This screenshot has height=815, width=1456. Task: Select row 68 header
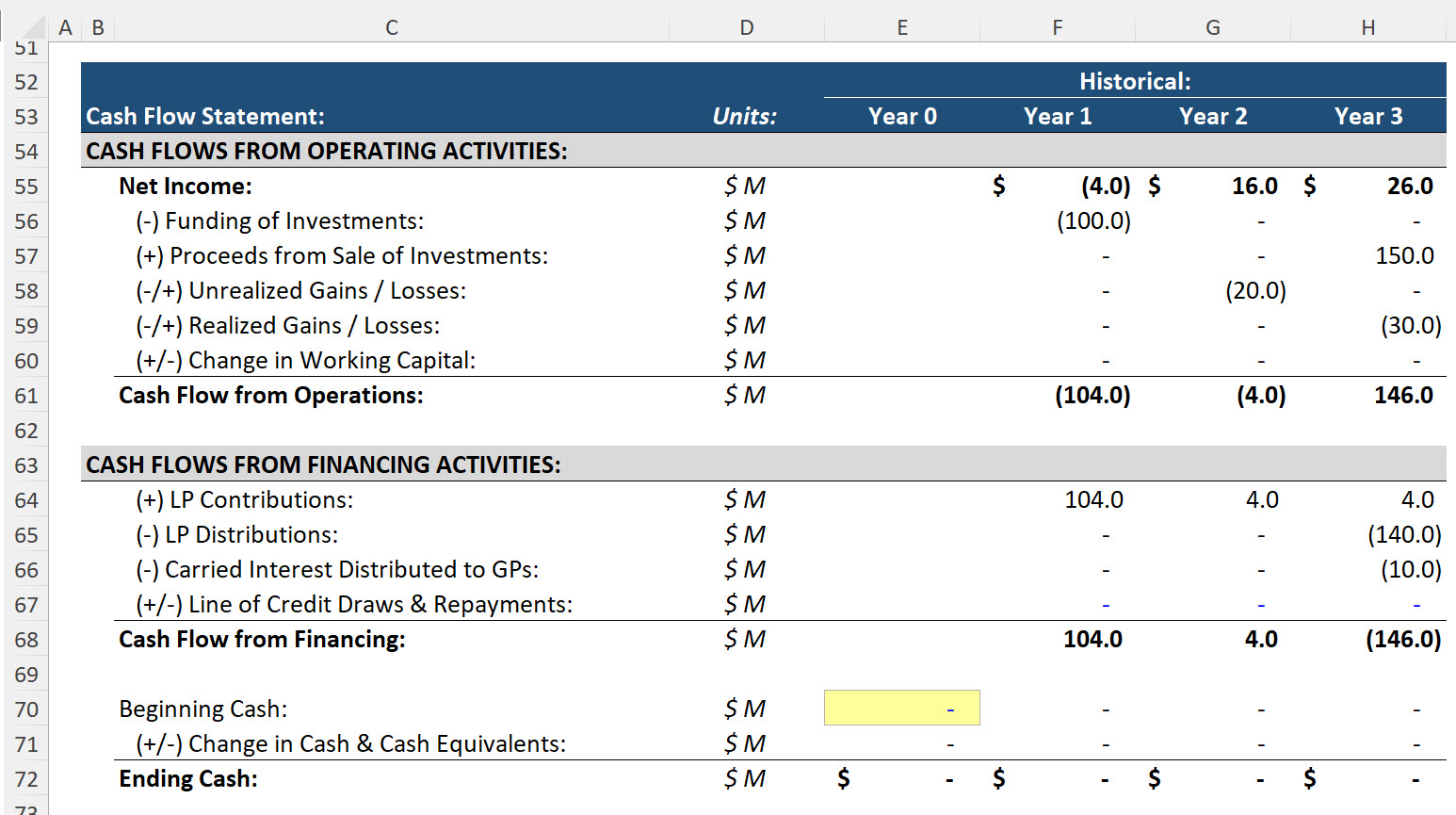(26, 640)
